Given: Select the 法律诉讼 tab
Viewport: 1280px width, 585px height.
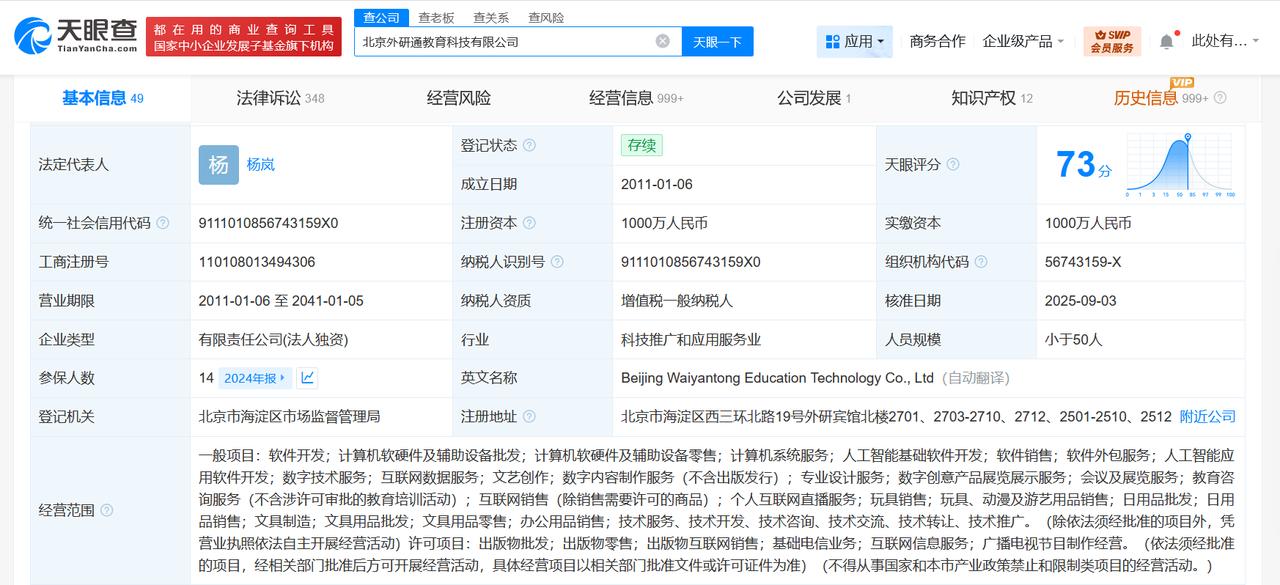Looking at the screenshot, I should pos(280,98).
